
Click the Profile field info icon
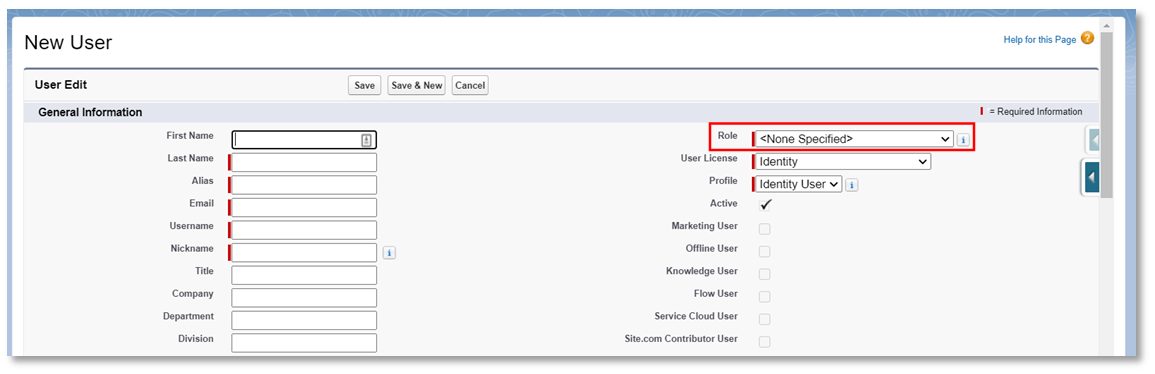[x=852, y=185]
